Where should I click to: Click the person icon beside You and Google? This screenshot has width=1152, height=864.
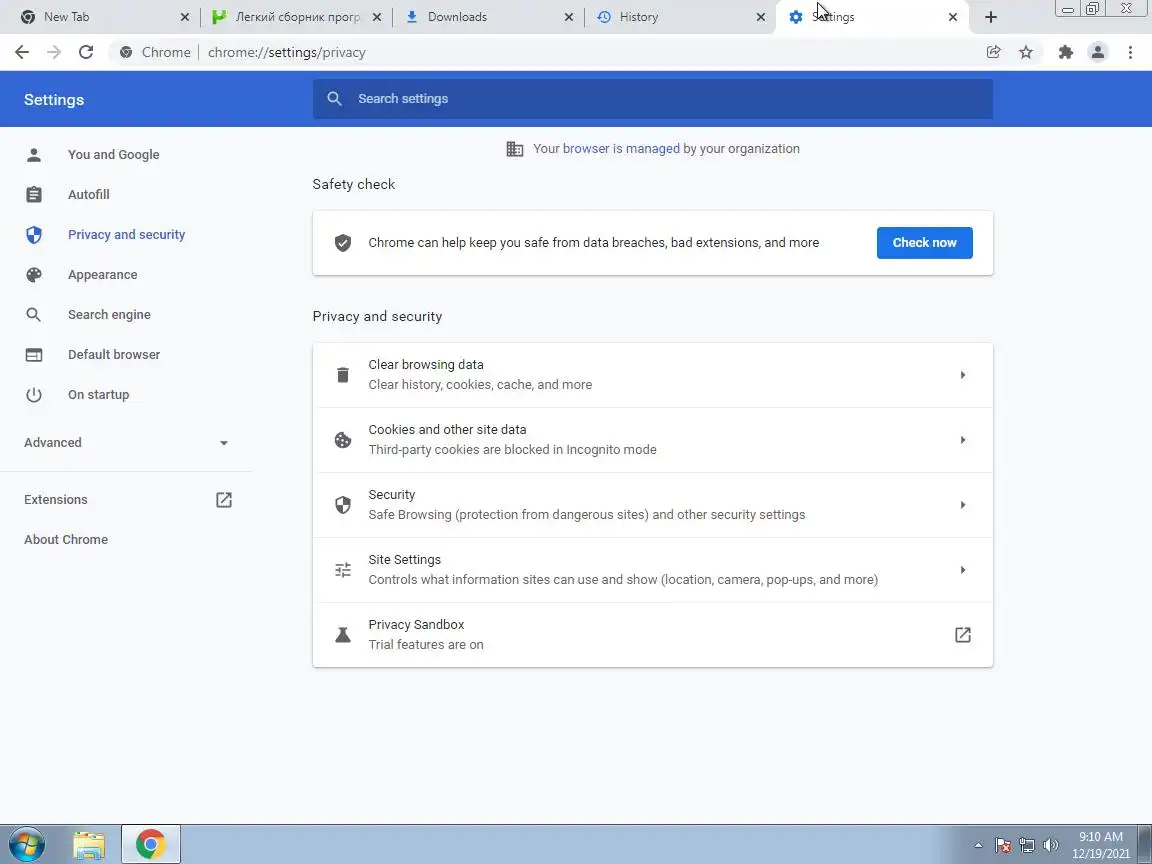coord(34,154)
